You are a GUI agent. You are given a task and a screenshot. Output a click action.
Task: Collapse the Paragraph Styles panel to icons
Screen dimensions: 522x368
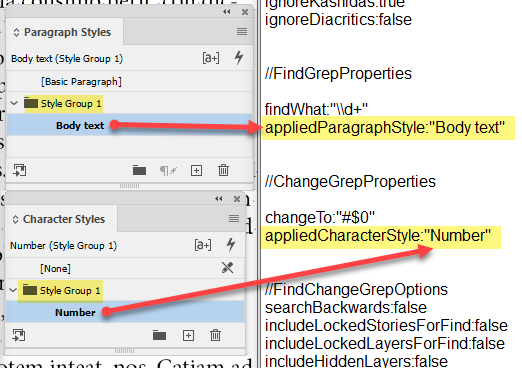point(227,12)
